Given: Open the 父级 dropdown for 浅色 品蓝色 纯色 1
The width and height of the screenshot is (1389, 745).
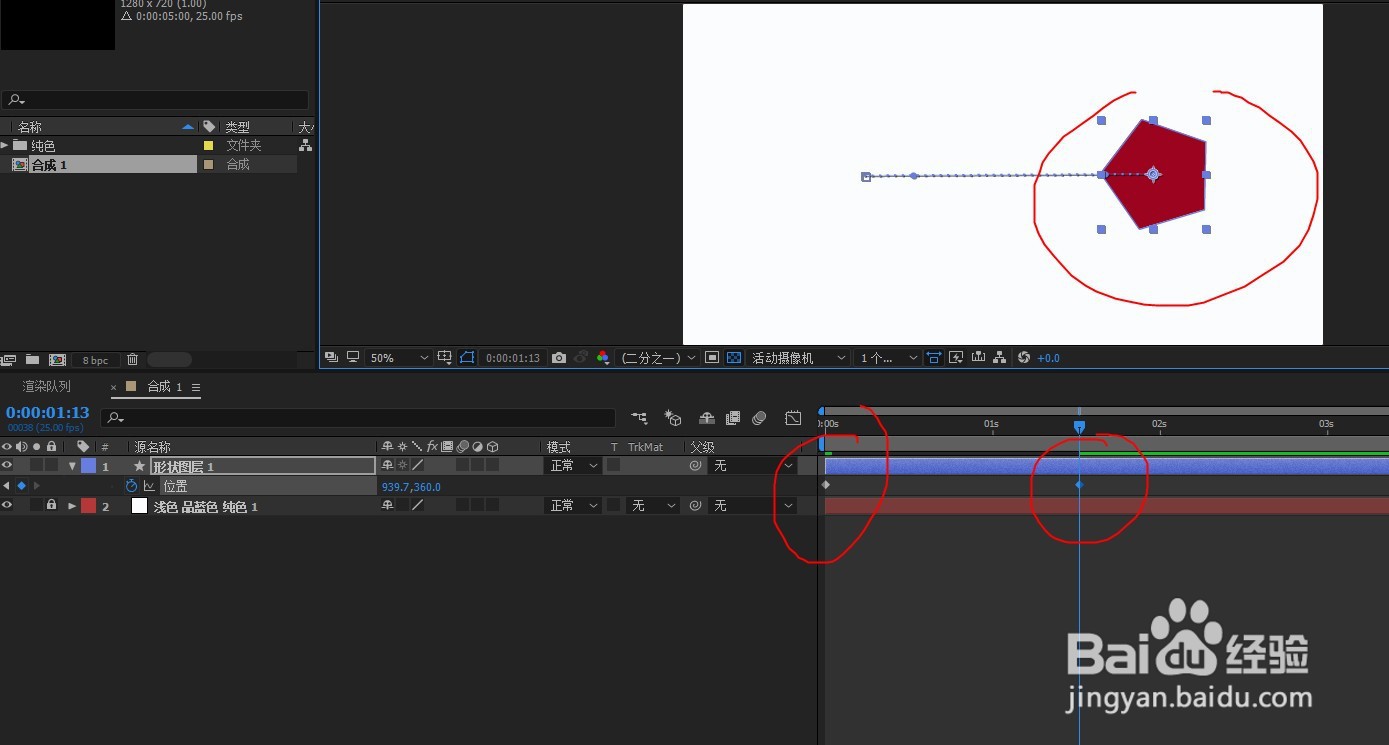Looking at the screenshot, I should [x=753, y=506].
